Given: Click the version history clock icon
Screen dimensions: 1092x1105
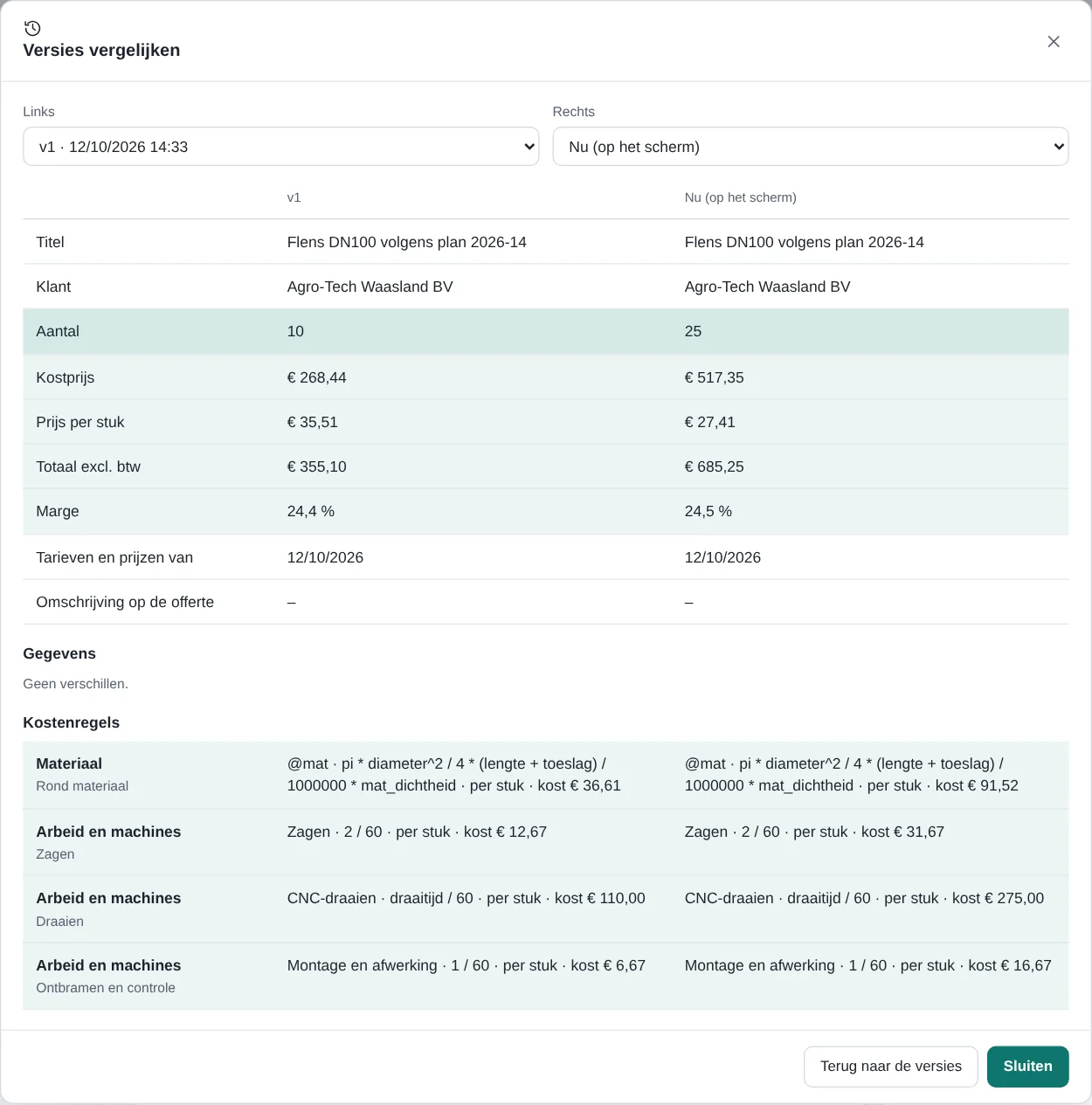Looking at the screenshot, I should click(32, 28).
